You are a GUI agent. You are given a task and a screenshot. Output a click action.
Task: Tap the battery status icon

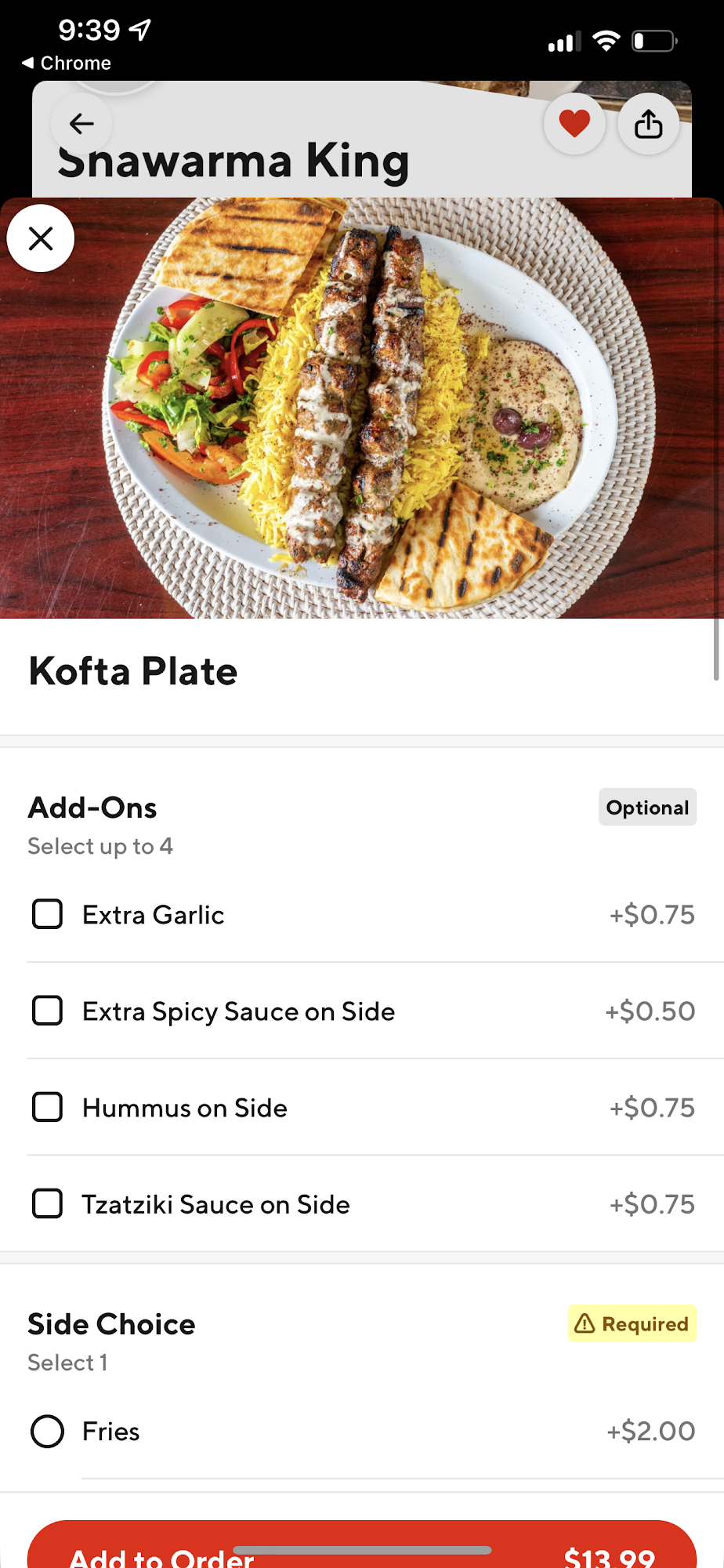(654, 41)
